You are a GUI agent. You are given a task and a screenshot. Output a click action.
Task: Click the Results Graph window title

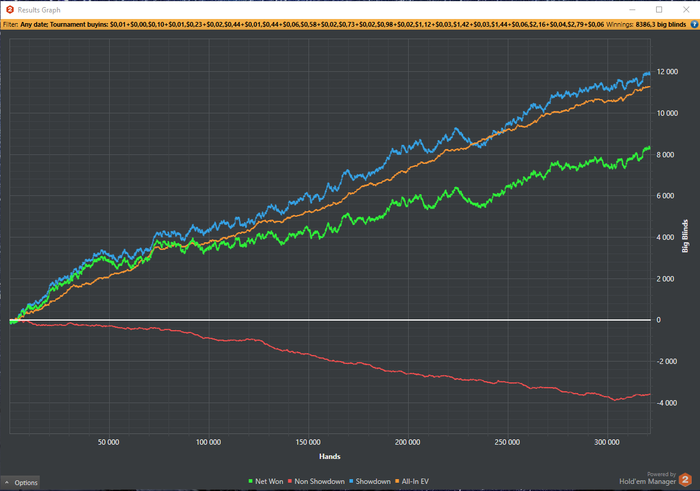tap(39, 10)
